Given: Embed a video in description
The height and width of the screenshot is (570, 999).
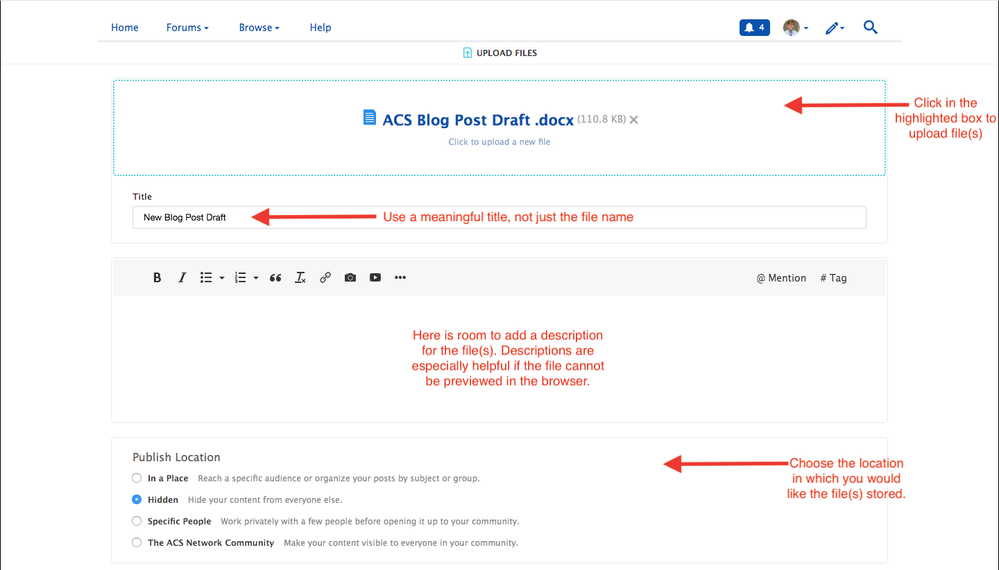Looking at the screenshot, I should (x=375, y=278).
